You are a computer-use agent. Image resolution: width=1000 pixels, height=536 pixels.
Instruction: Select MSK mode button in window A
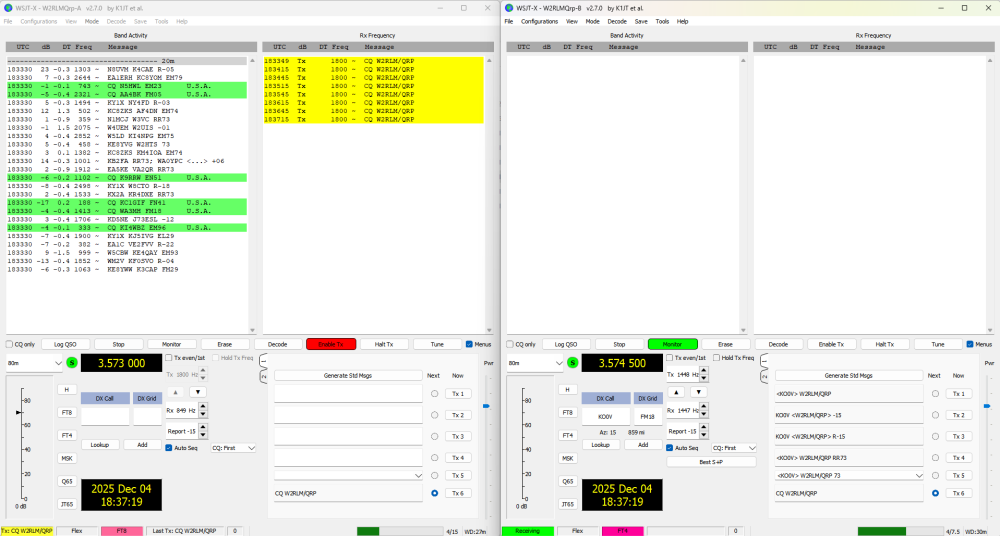coord(67,459)
